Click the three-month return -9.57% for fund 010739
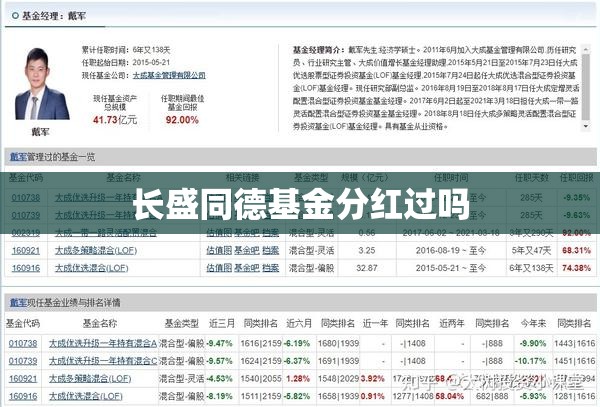The height and width of the screenshot is (407, 600). click(219, 361)
